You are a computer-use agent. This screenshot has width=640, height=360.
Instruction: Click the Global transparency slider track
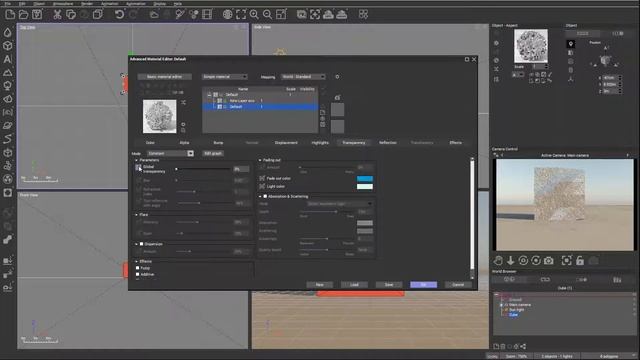click(203, 169)
